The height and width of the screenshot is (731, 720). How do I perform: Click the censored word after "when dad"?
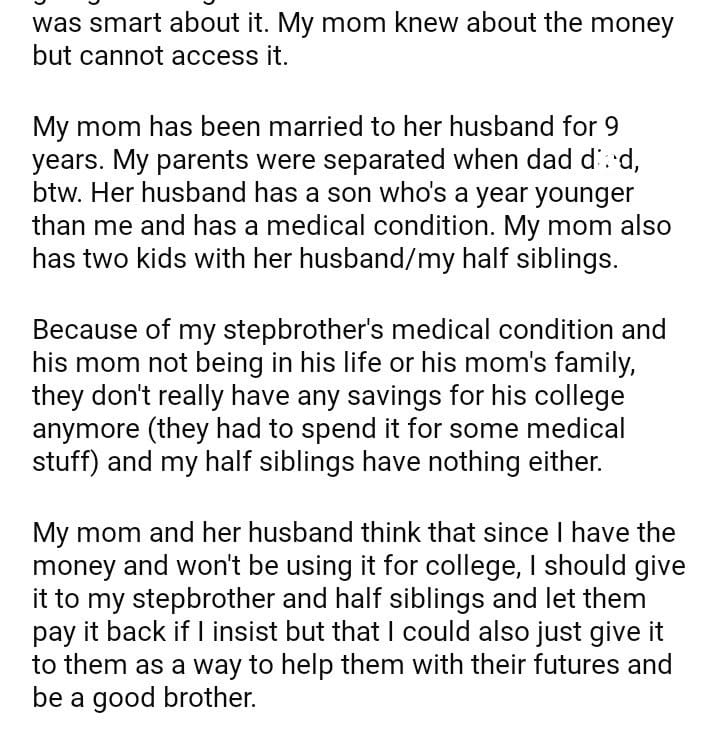(x=609, y=160)
